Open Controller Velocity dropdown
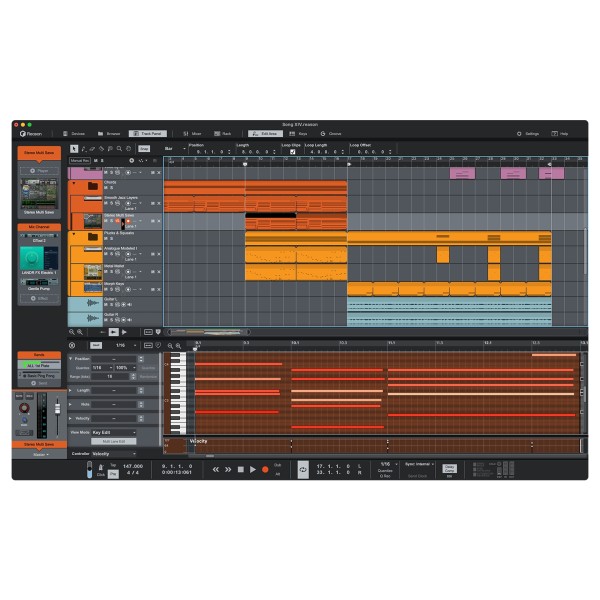The height and width of the screenshot is (600, 600). (114, 454)
